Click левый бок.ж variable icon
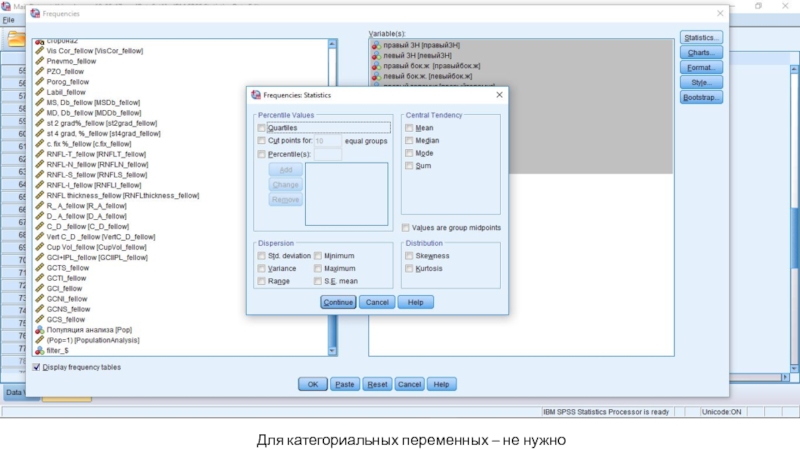 (376, 76)
